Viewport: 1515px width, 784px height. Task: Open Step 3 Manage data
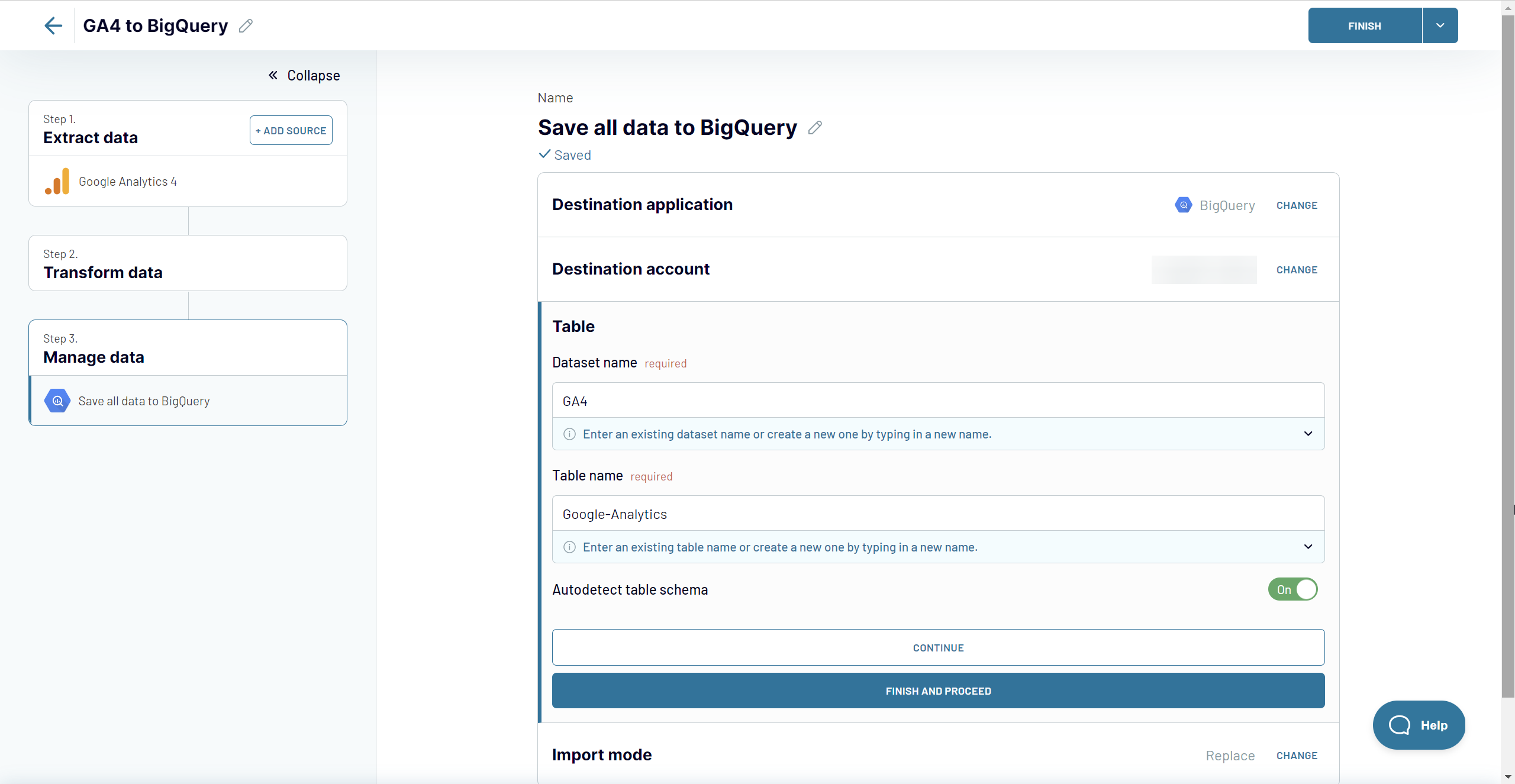pyautogui.click(x=188, y=348)
